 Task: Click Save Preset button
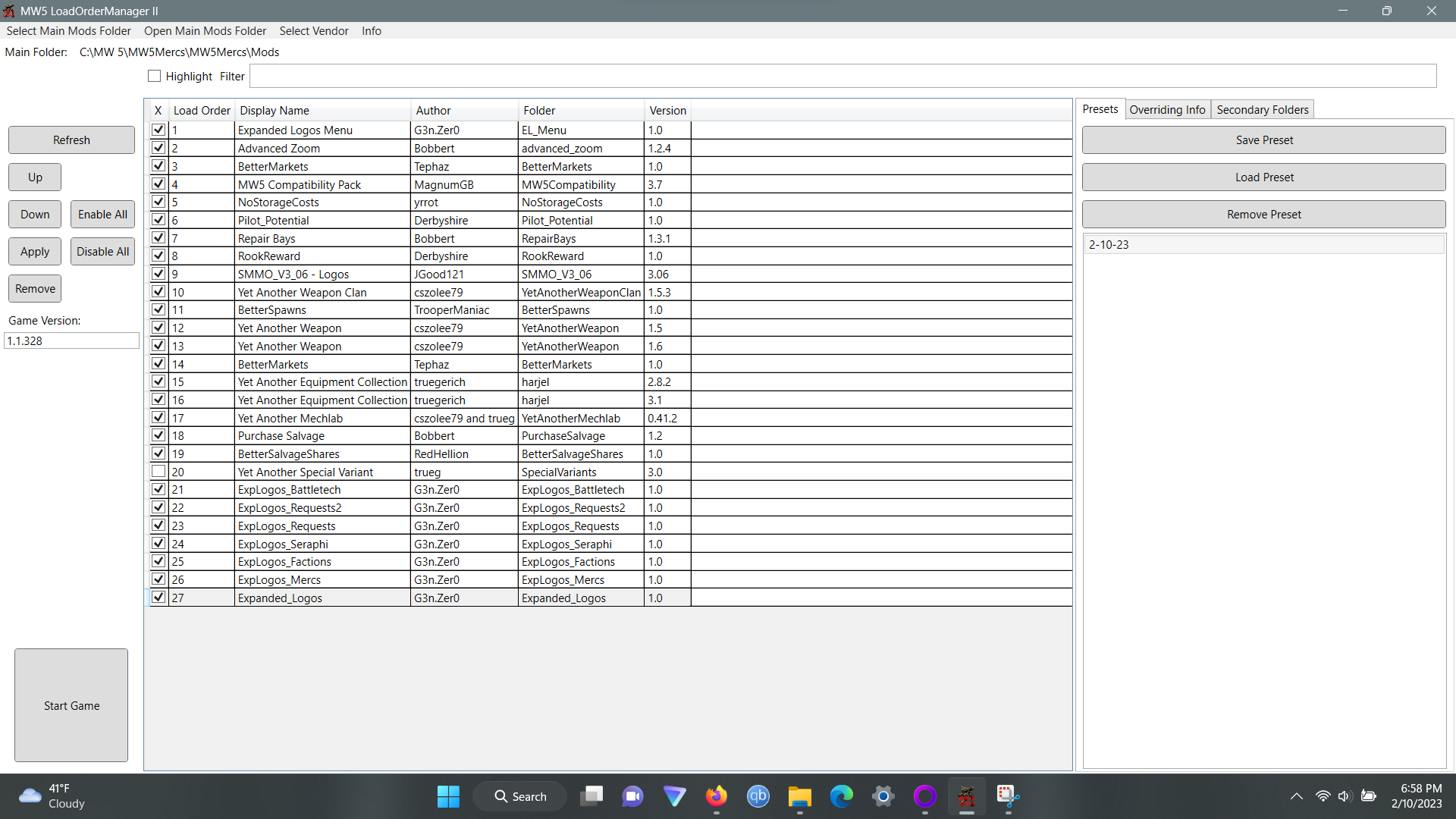click(1263, 140)
